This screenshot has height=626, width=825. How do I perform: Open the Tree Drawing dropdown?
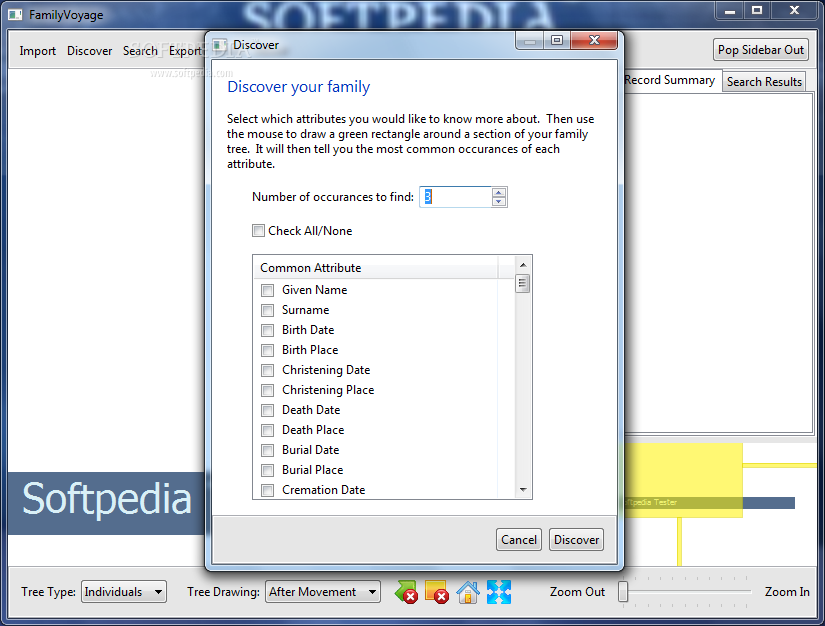323,592
